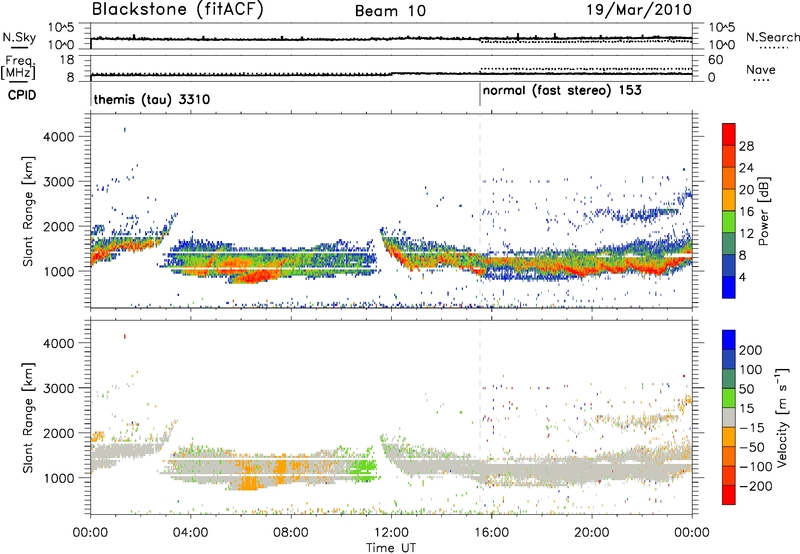Click the Slant Range label of velocity panel

click(x=28, y=417)
